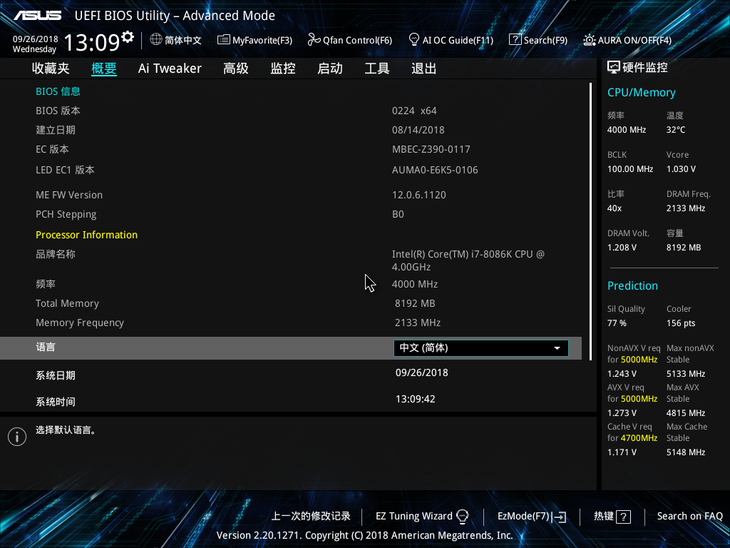The image size is (730, 548).
Task: Click the 语言 row label
Action: [x=46, y=347]
